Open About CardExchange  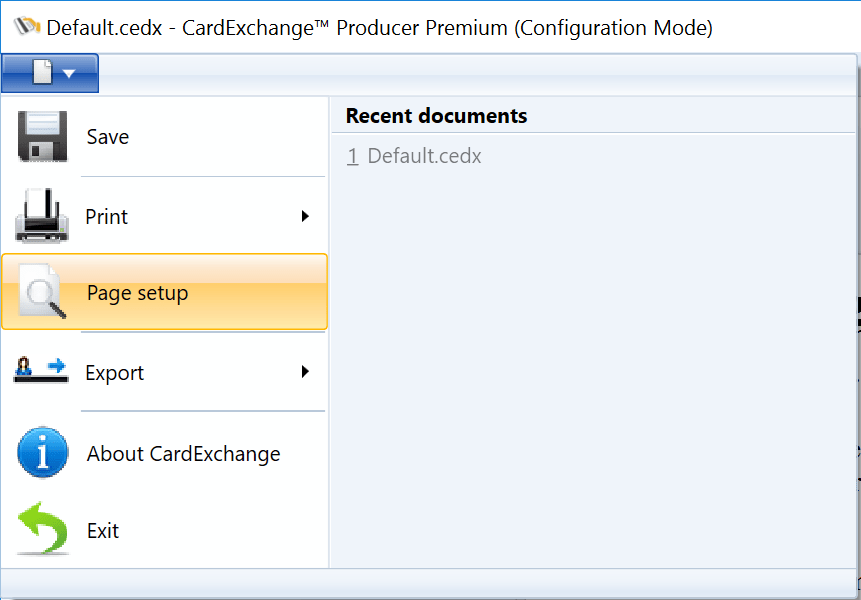tap(183, 454)
